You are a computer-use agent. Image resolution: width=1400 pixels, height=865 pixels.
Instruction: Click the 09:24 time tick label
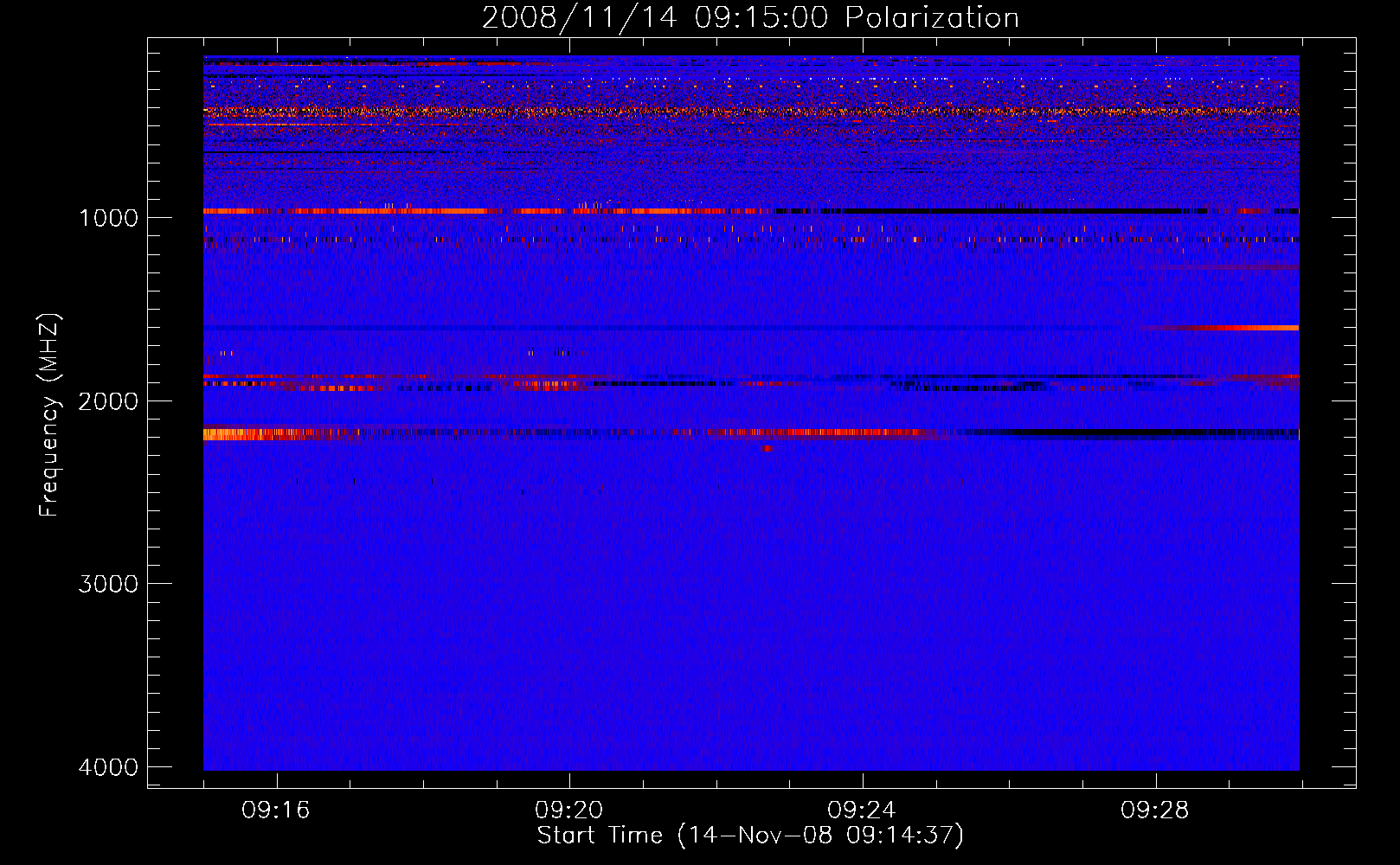point(862,811)
